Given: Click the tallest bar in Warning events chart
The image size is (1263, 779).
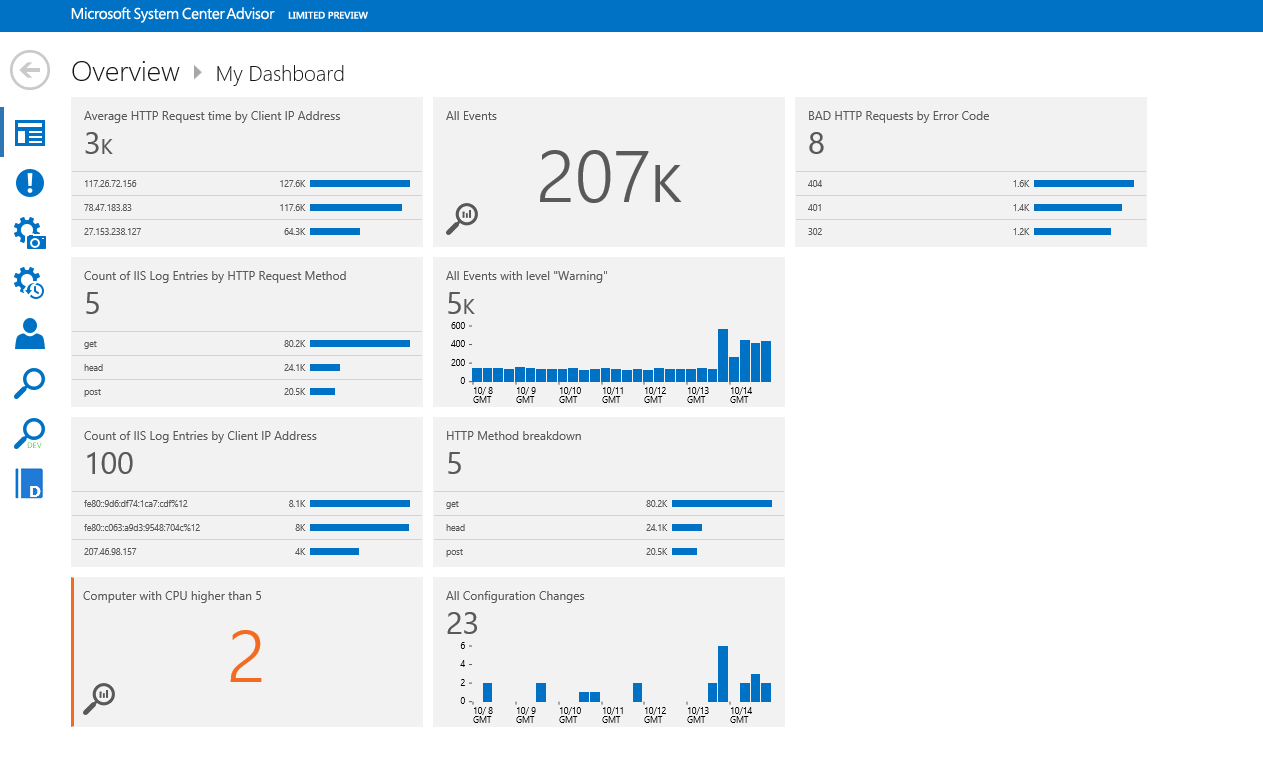Looking at the screenshot, I should tap(723, 355).
